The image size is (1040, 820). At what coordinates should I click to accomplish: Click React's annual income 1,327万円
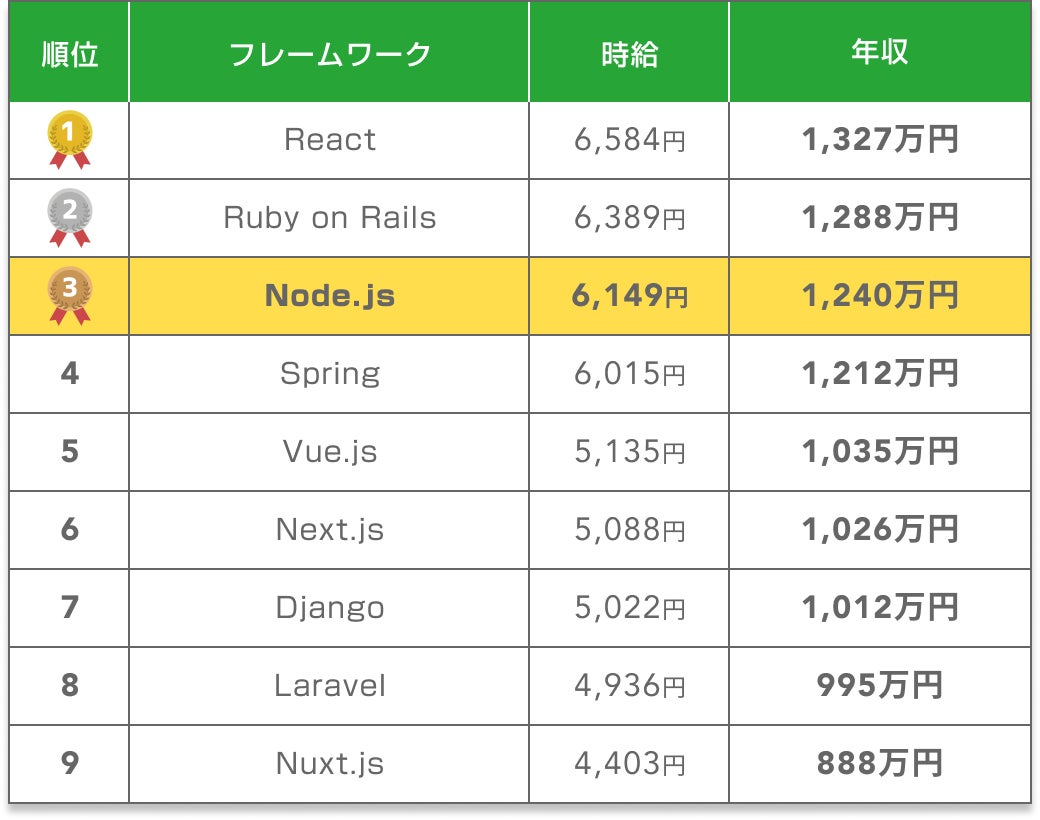coord(880,140)
